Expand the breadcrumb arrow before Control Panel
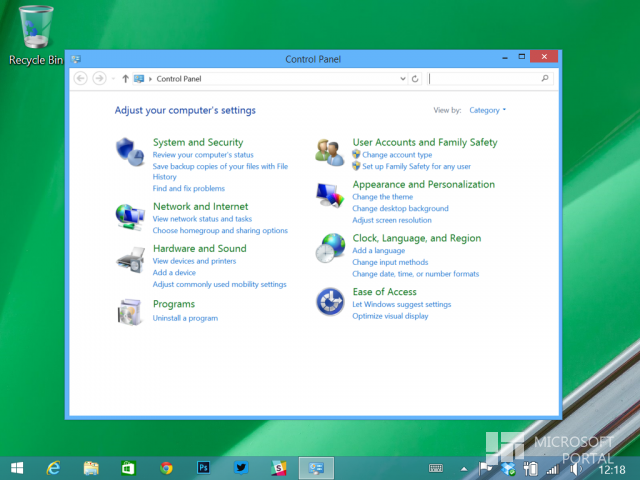This screenshot has height=480, width=640. [150, 79]
